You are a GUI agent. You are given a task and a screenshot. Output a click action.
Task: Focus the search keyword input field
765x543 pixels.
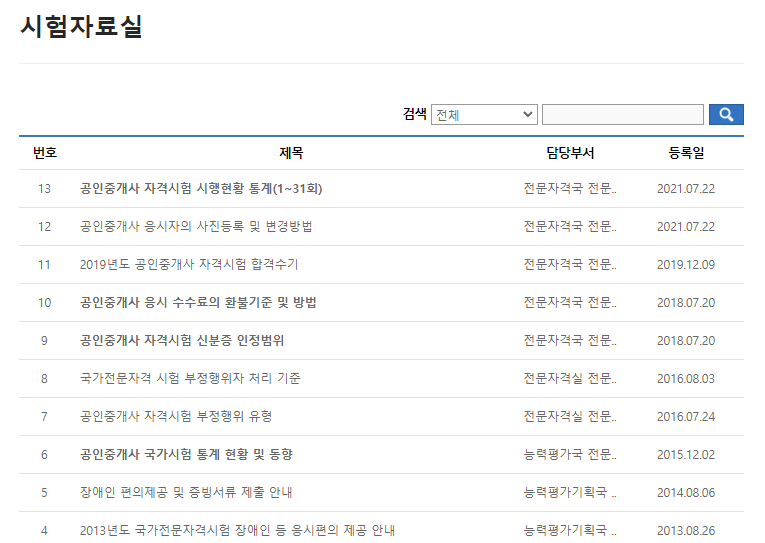[x=623, y=115]
